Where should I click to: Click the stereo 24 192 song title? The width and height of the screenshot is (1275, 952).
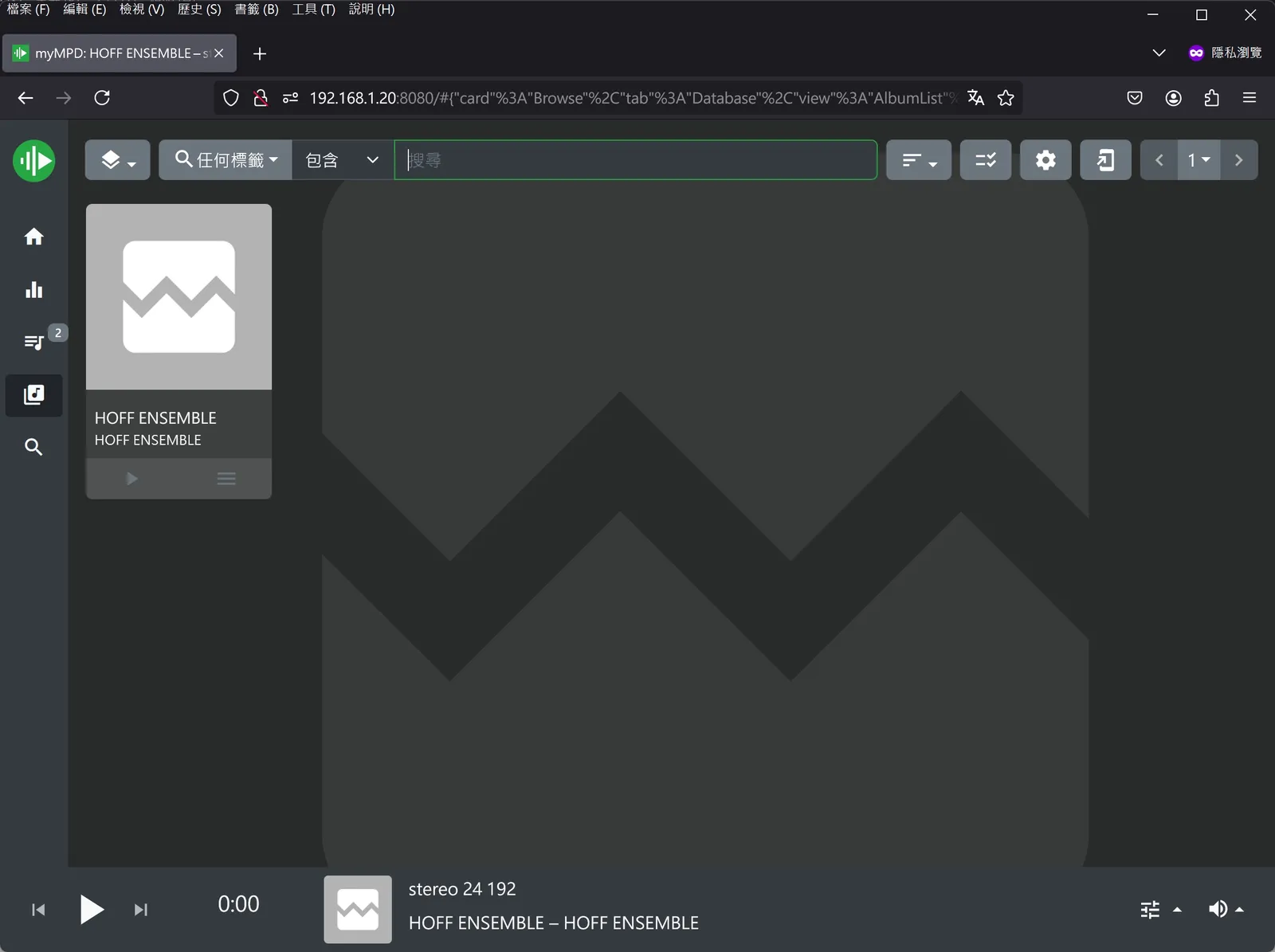pos(462,889)
